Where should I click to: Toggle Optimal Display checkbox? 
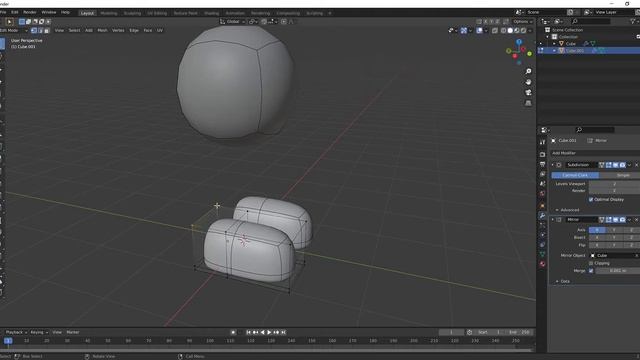(x=591, y=200)
